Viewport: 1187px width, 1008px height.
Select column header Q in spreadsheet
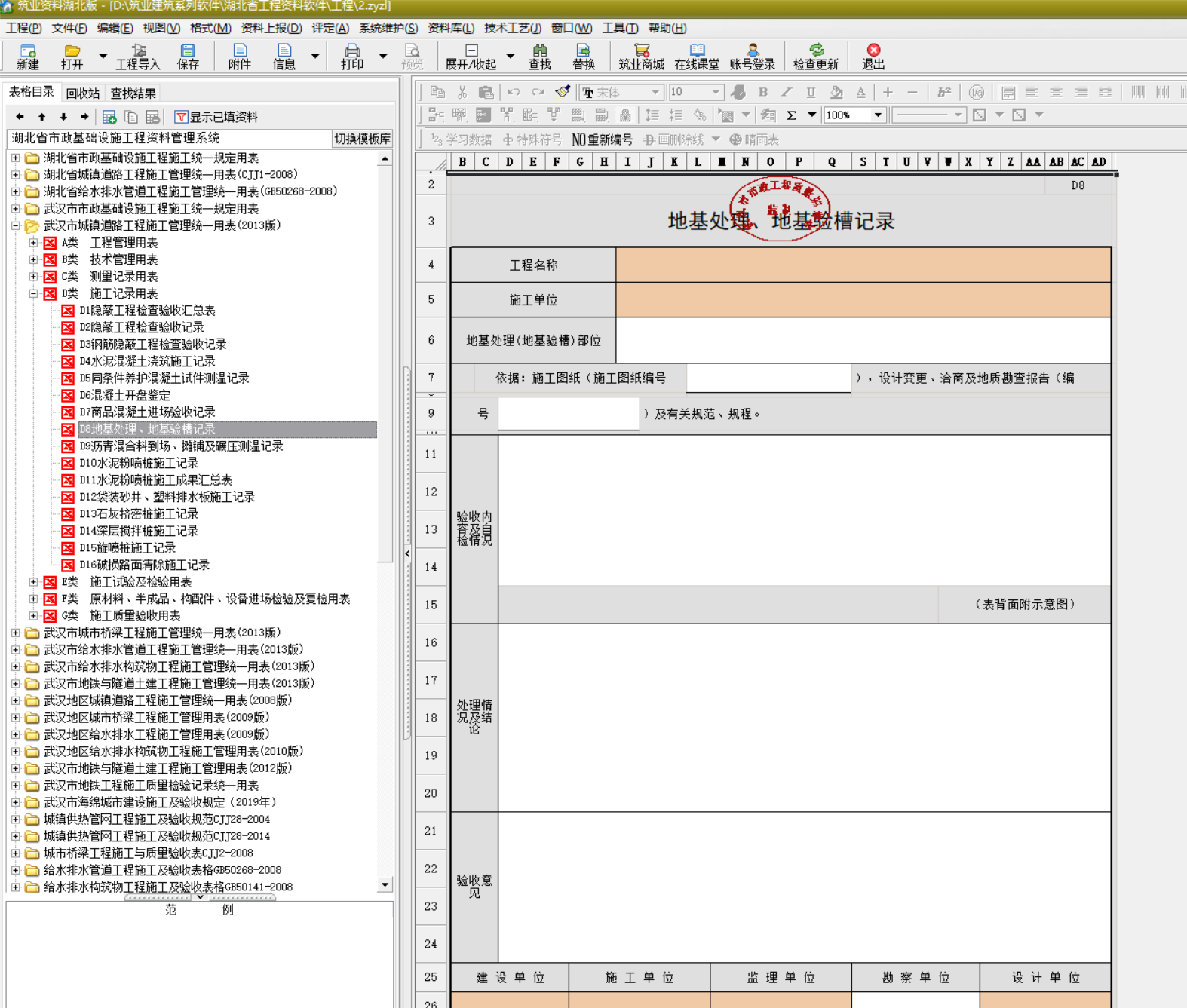(x=831, y=161)
